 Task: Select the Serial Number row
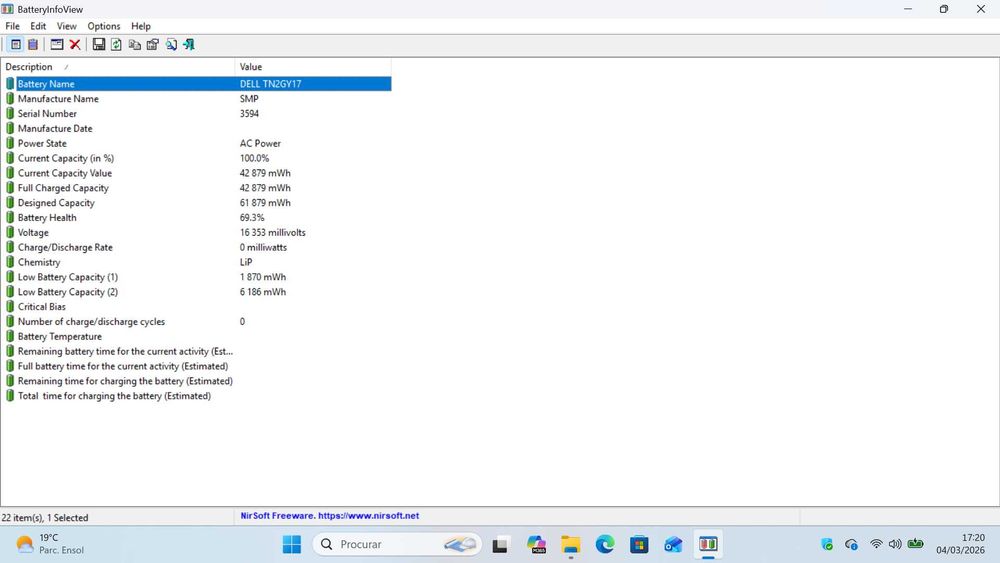(198, 113)
